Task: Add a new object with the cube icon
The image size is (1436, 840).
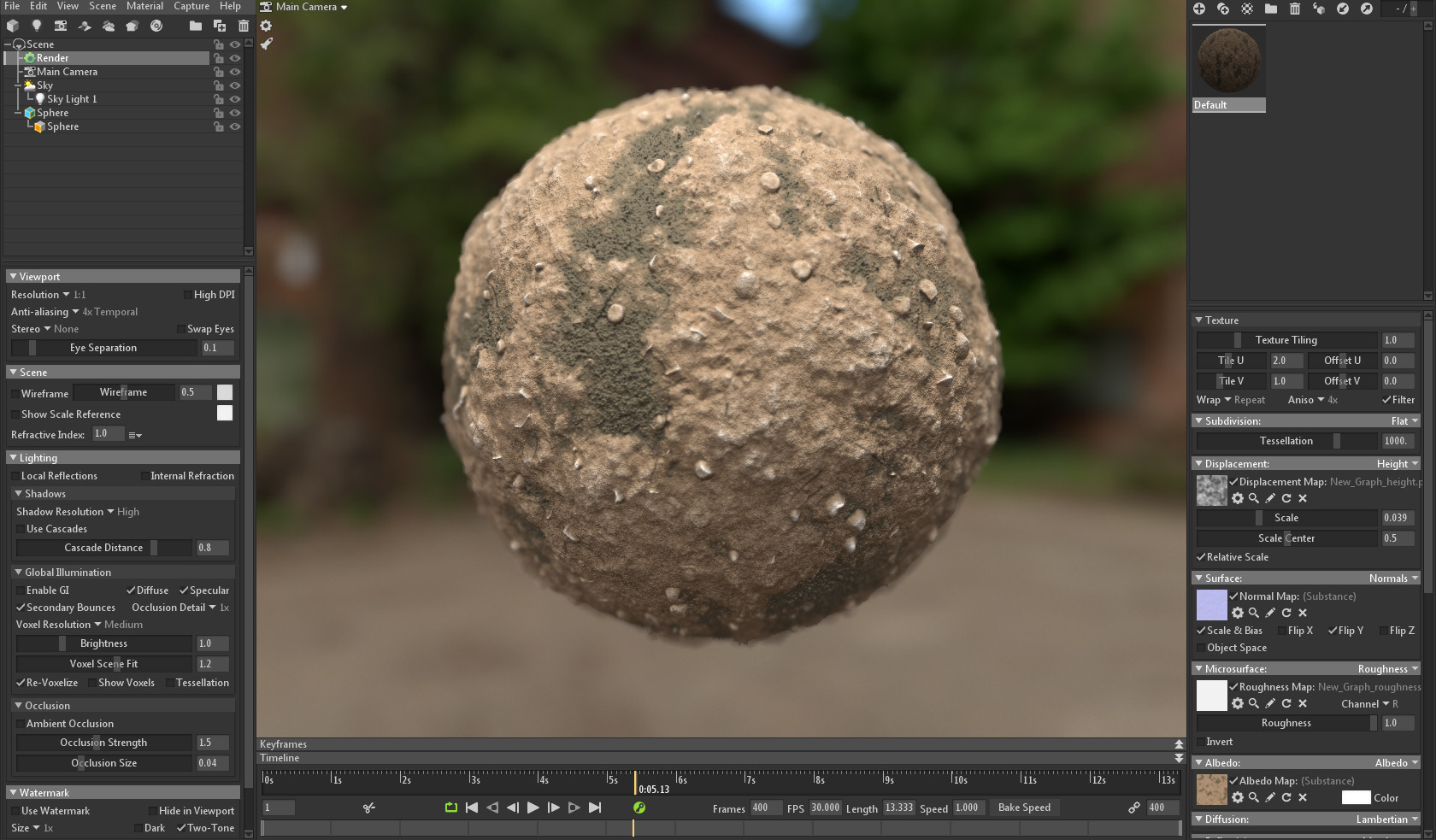Action: [x=12, y=26]
